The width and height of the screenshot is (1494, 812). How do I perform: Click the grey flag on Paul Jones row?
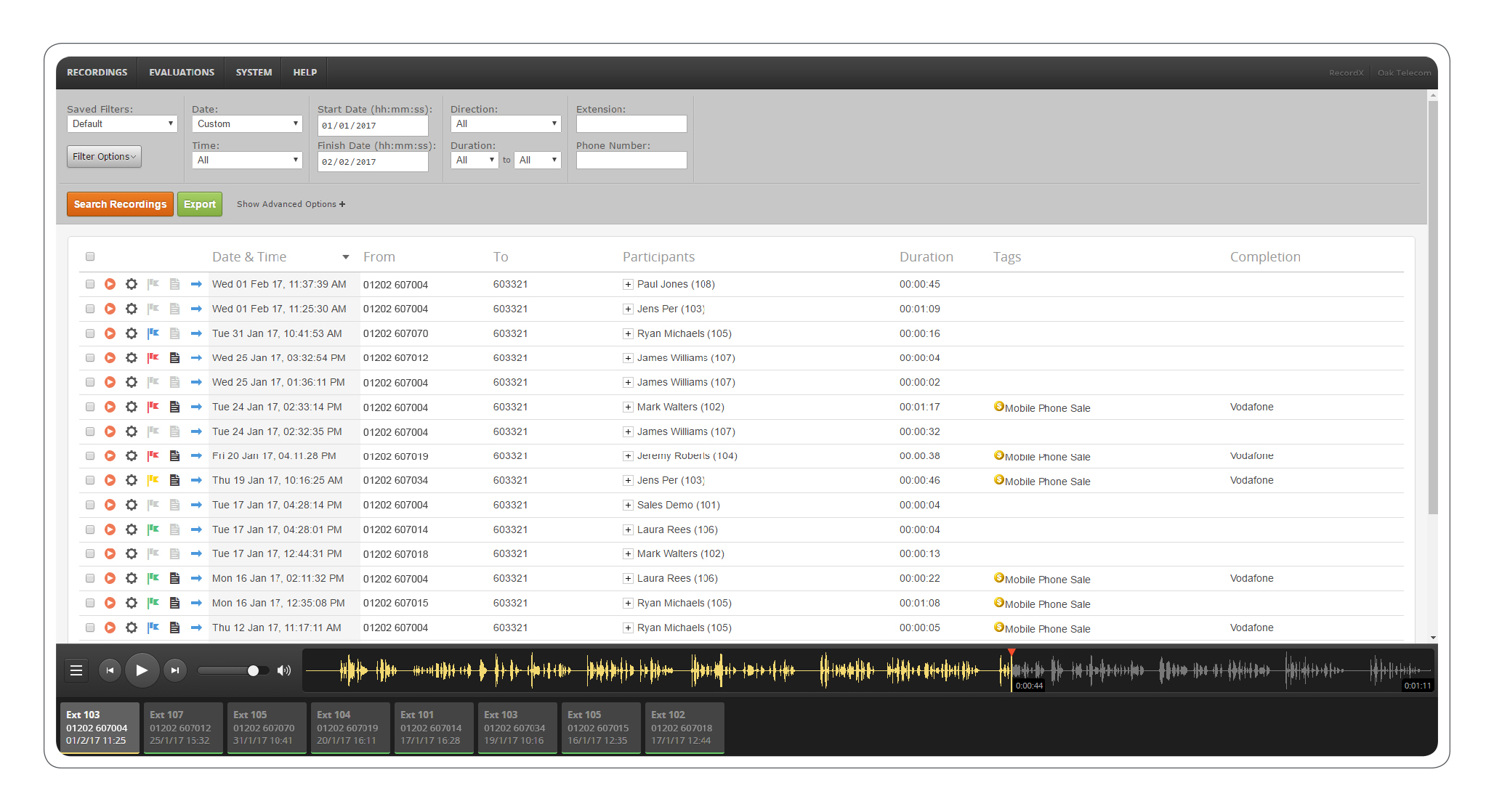point(153,284)
